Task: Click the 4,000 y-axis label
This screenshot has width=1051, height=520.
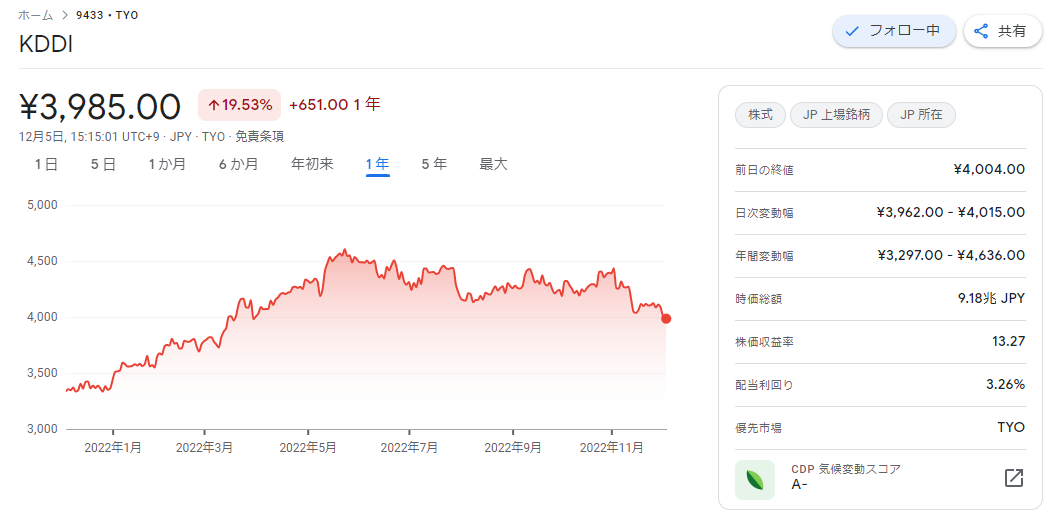Action: click(44, 317)
